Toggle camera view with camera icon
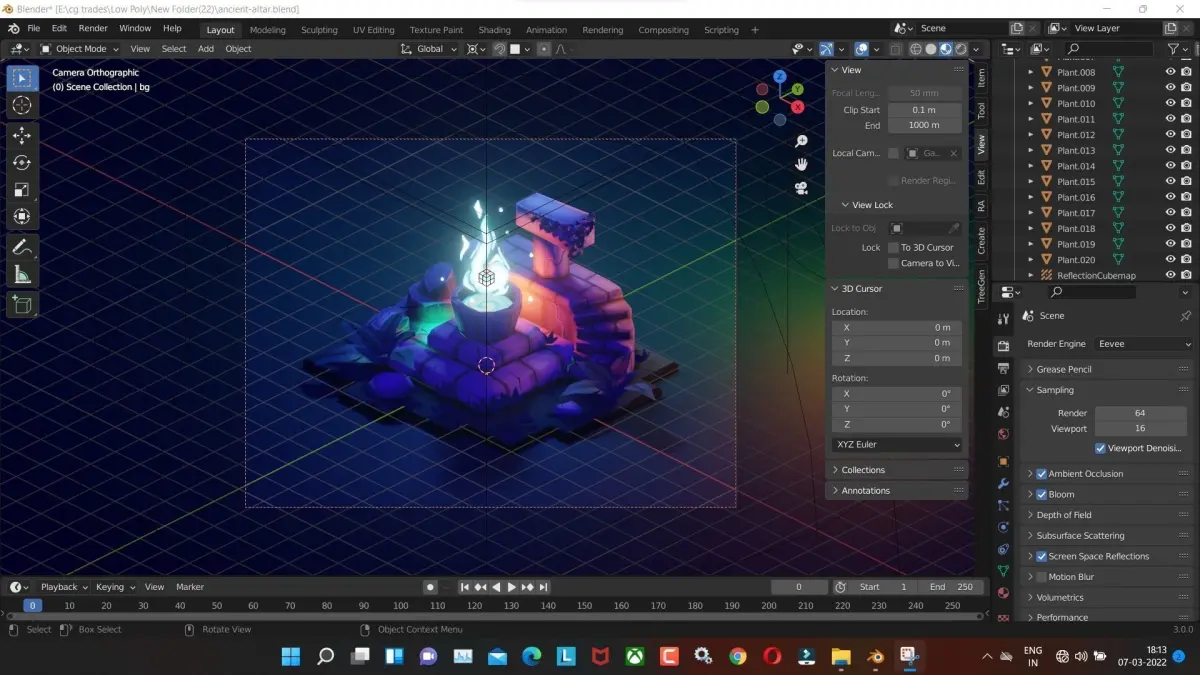The width and height of the screenshot is (1200, 675). [x=801, y=188]
